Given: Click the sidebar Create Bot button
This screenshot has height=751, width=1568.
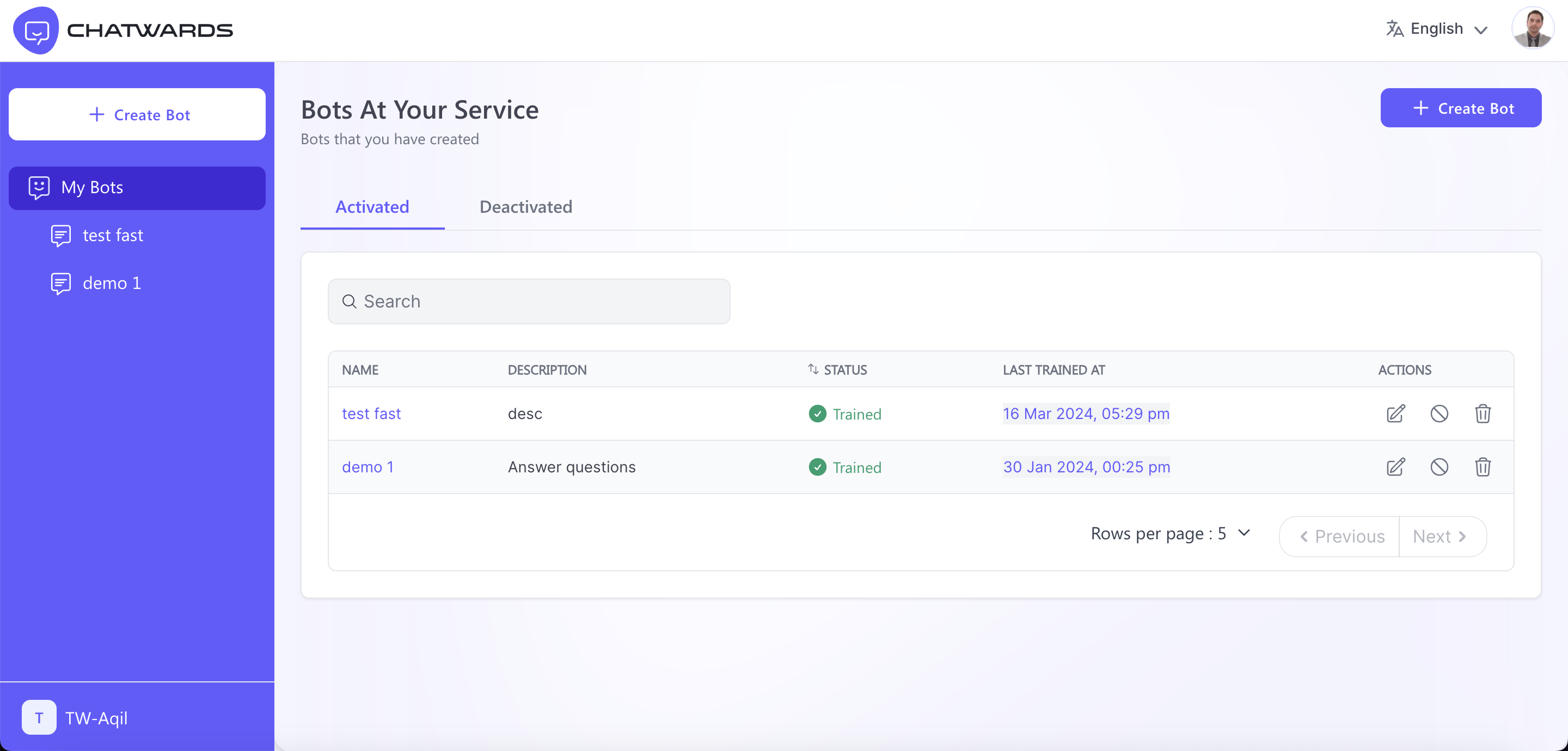Looking at the screenshot, I should (137, 114).
